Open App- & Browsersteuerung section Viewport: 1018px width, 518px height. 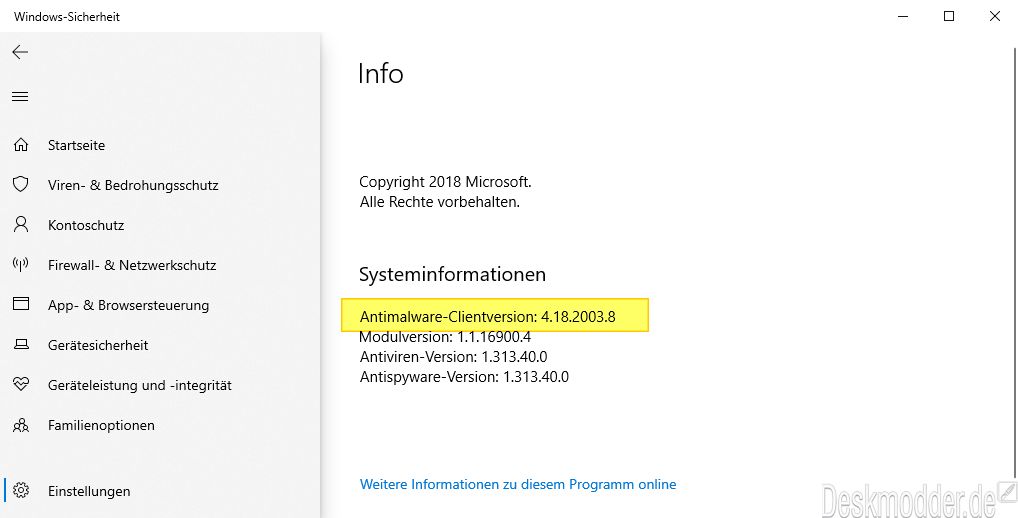click(129, 305)
